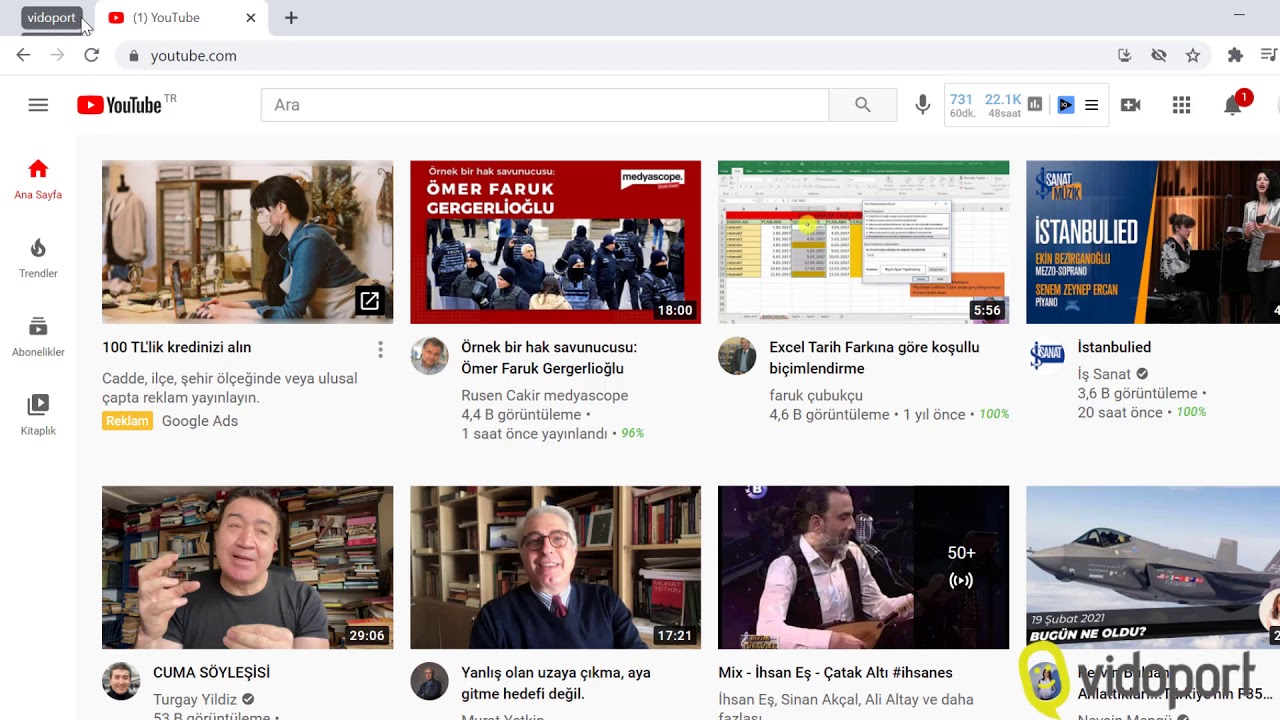
Task: Go back in the browser
Action: [23, 55]
